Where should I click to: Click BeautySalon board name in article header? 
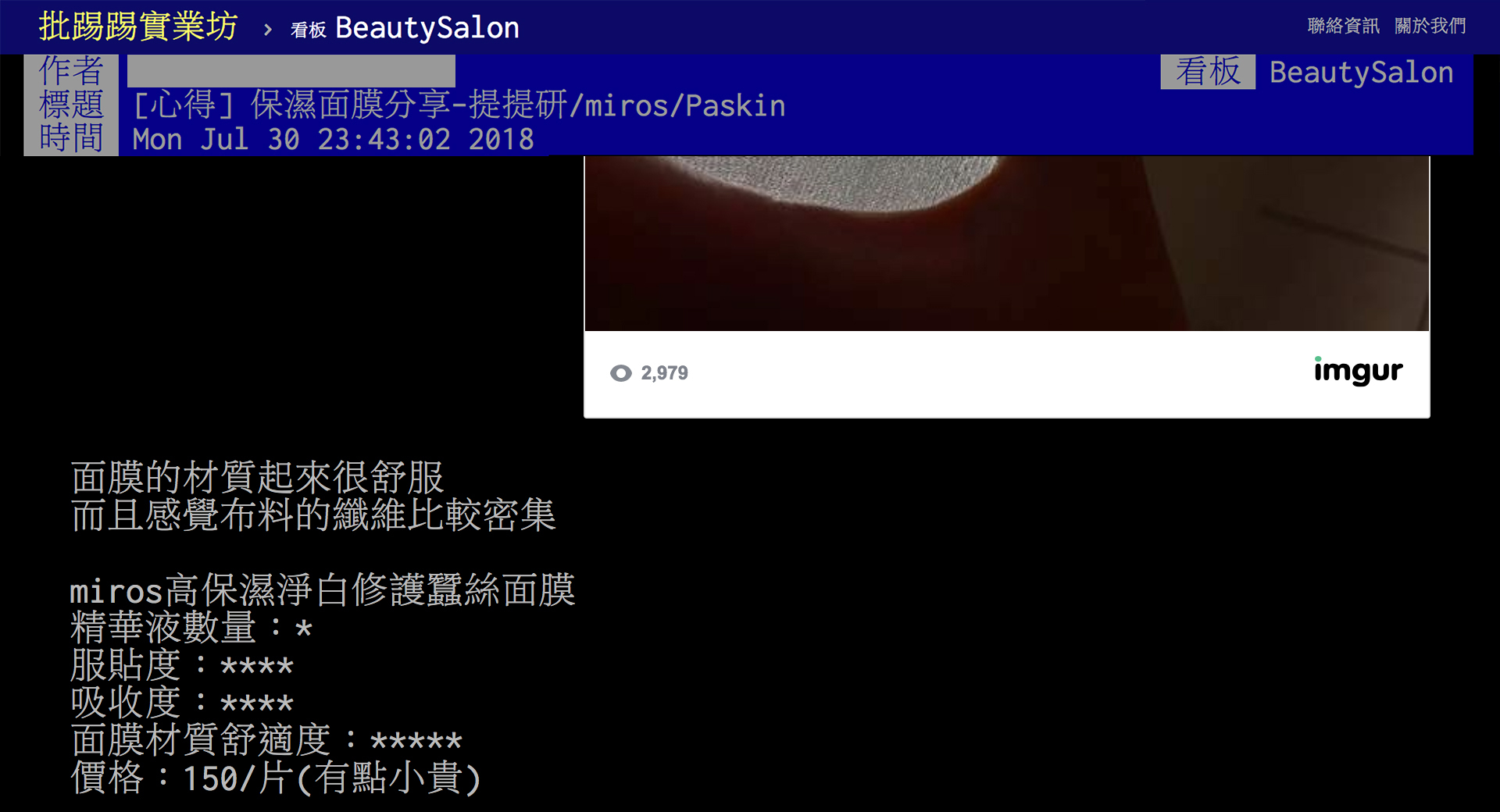[1361, 73]
